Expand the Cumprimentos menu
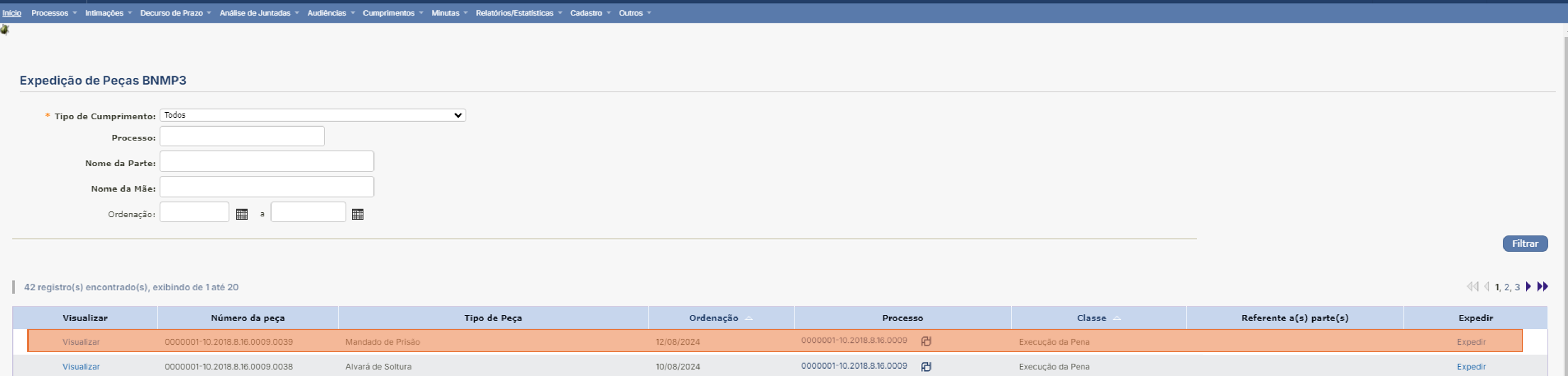 [x=393, y=13]
